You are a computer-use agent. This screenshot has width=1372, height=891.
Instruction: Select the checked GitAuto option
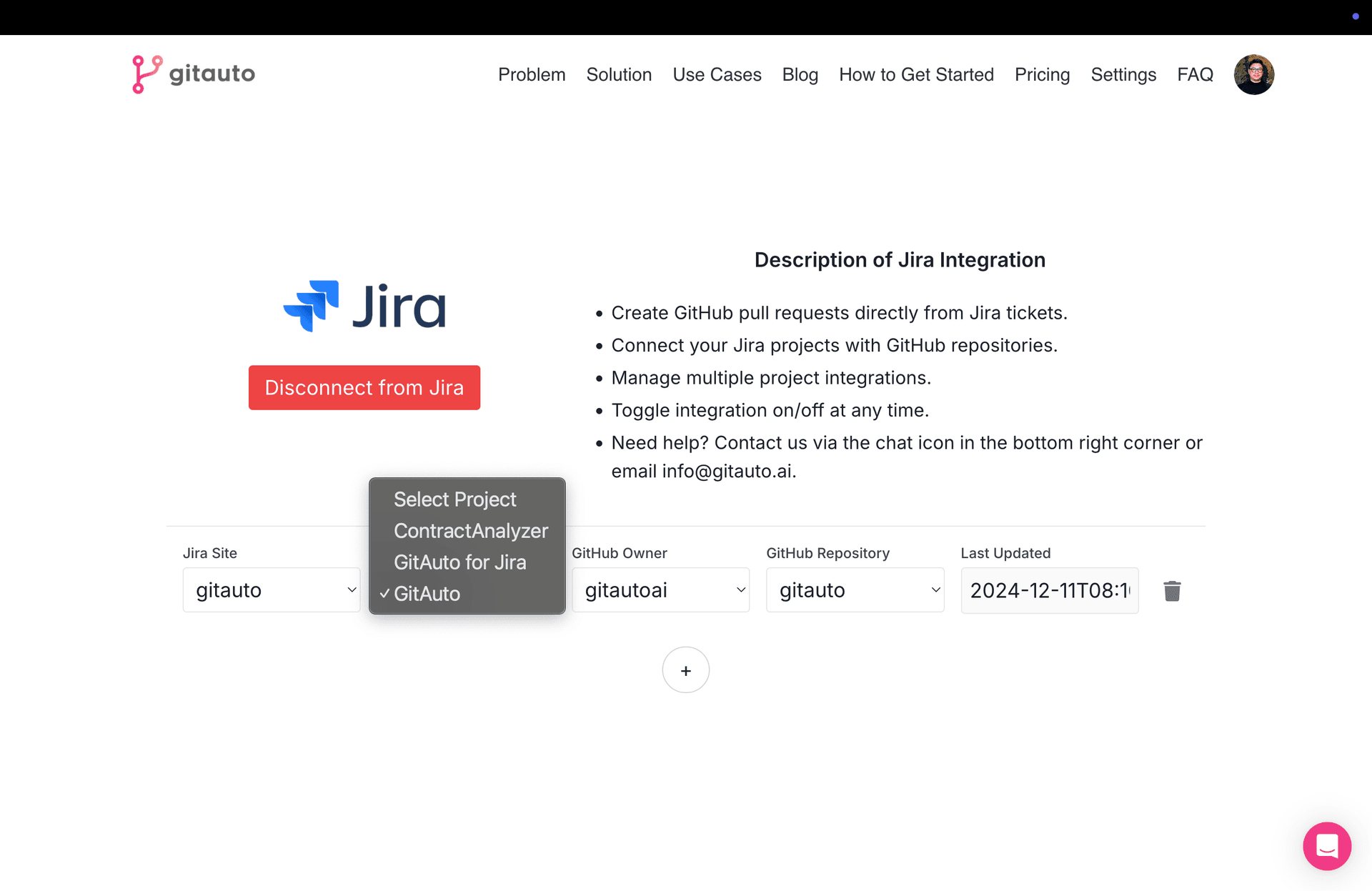tap(427, 593)
